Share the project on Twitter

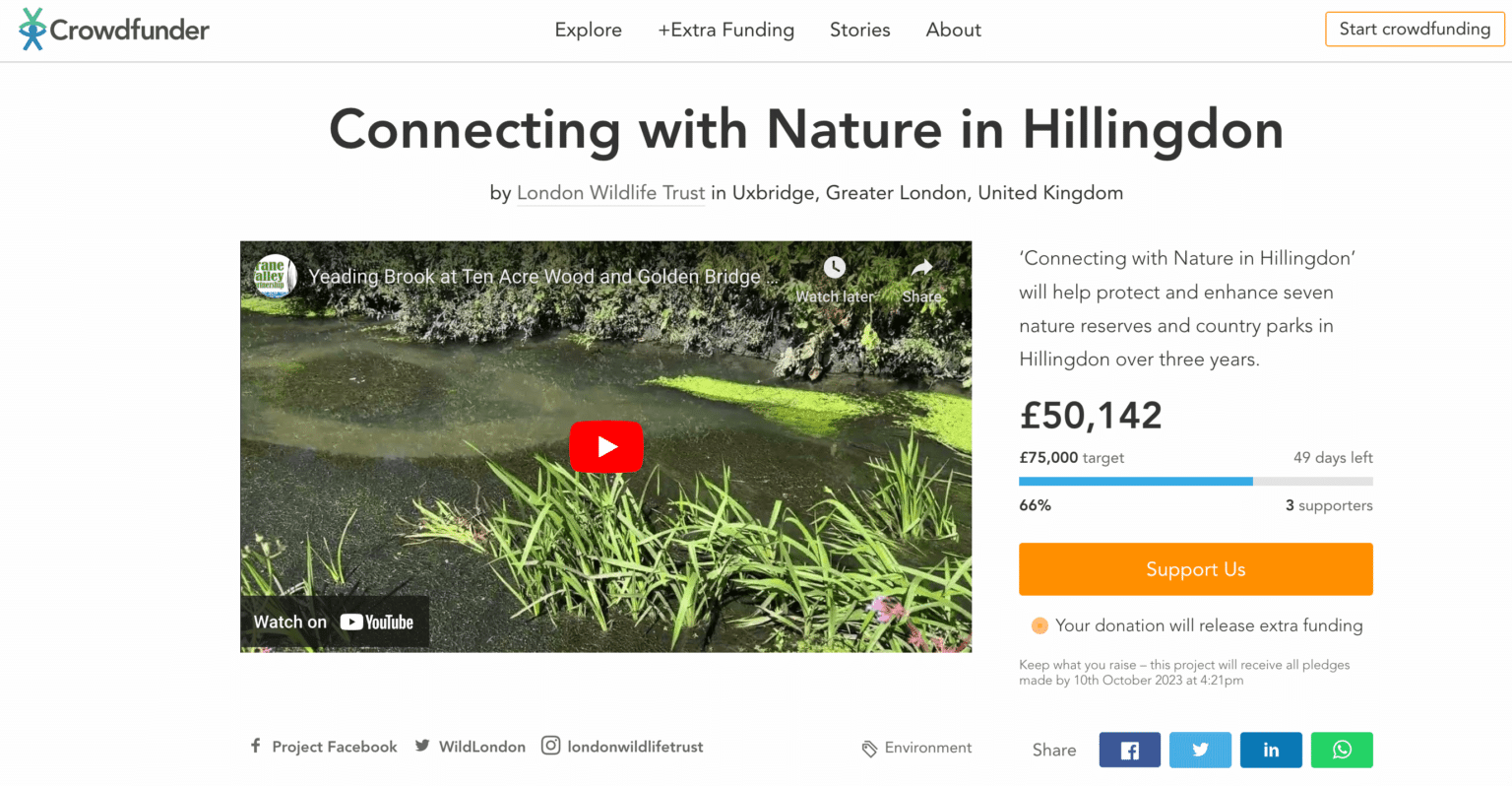(x=1200, y=750)
